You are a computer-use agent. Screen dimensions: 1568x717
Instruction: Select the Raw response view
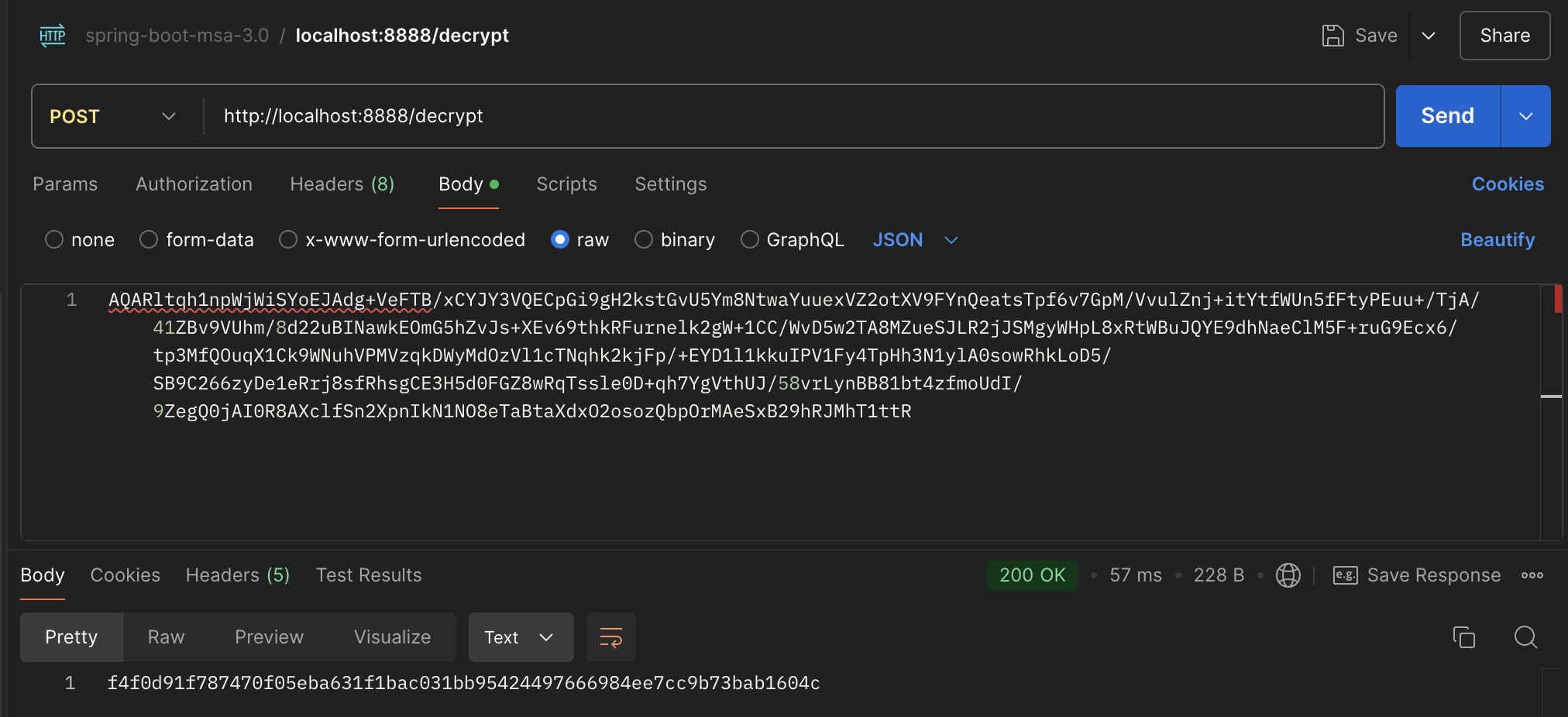(166, 637)
